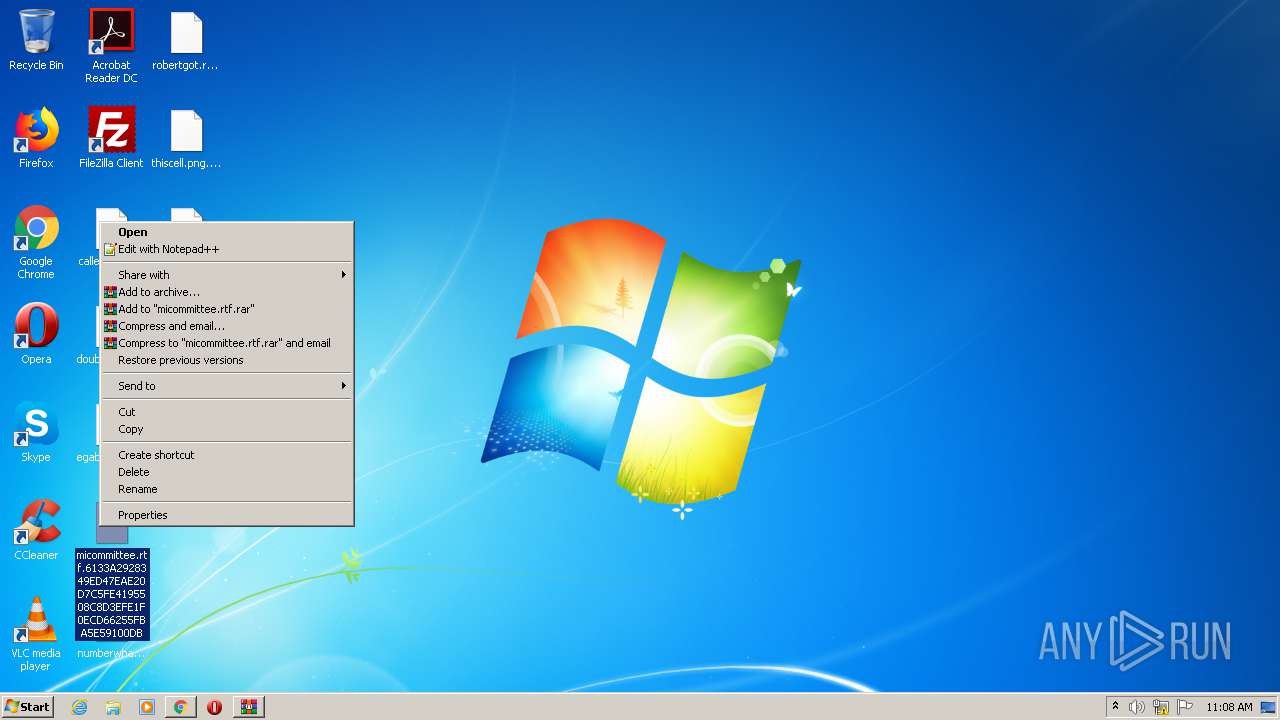Image resolution: width=1280 pixels, height=720 pixels.
Task: Select the FileZilla Client shortcut
Action: click(111, 138)
